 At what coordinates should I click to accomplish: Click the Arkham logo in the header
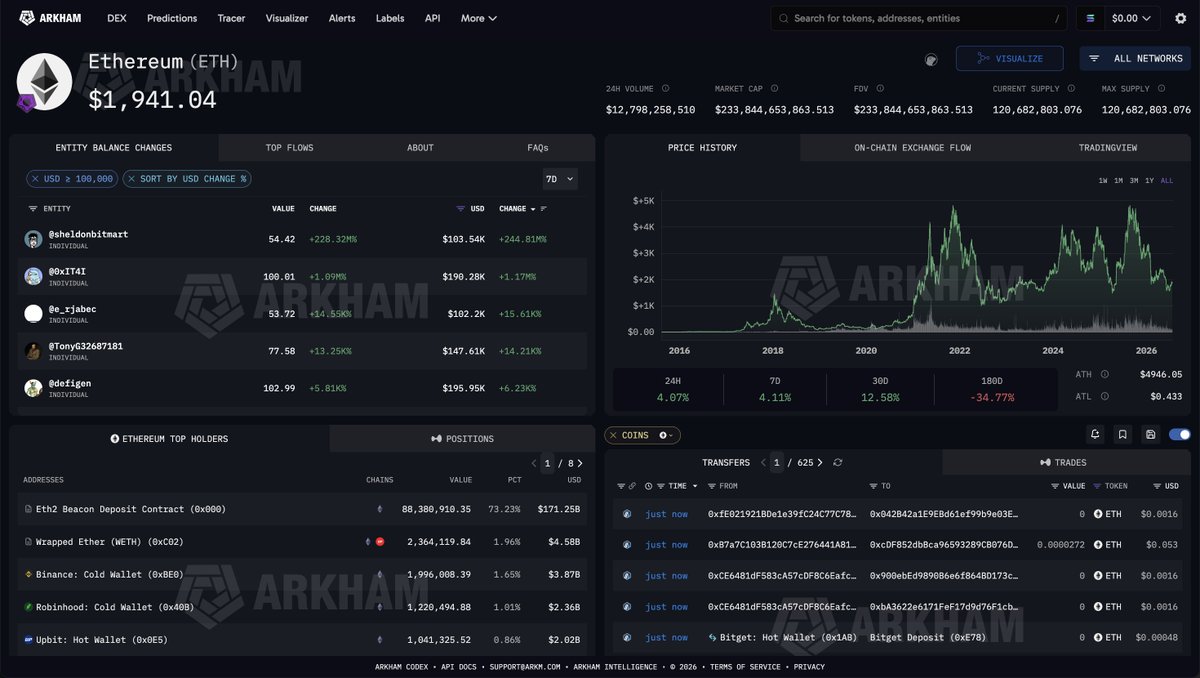coord(50,18)
